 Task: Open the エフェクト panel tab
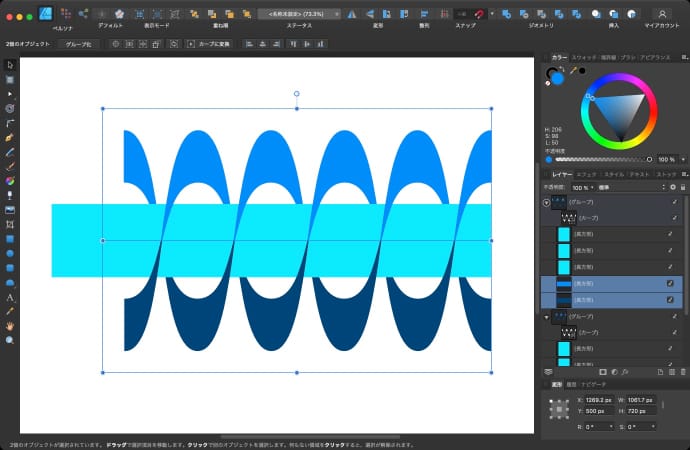(x=587, y=174)
